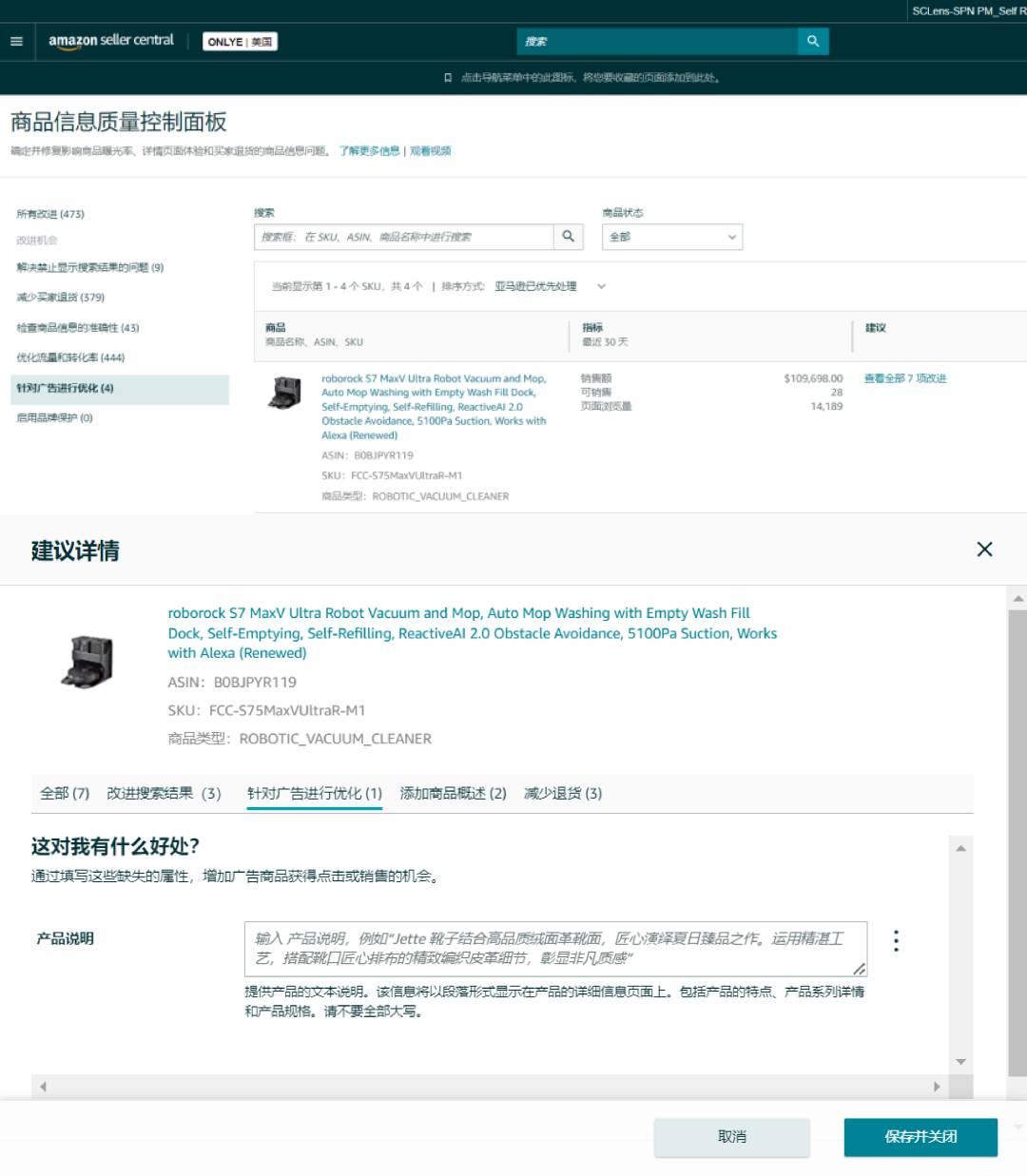Click the horizontal scrollbar right arrow

(x=937, y=1087)
